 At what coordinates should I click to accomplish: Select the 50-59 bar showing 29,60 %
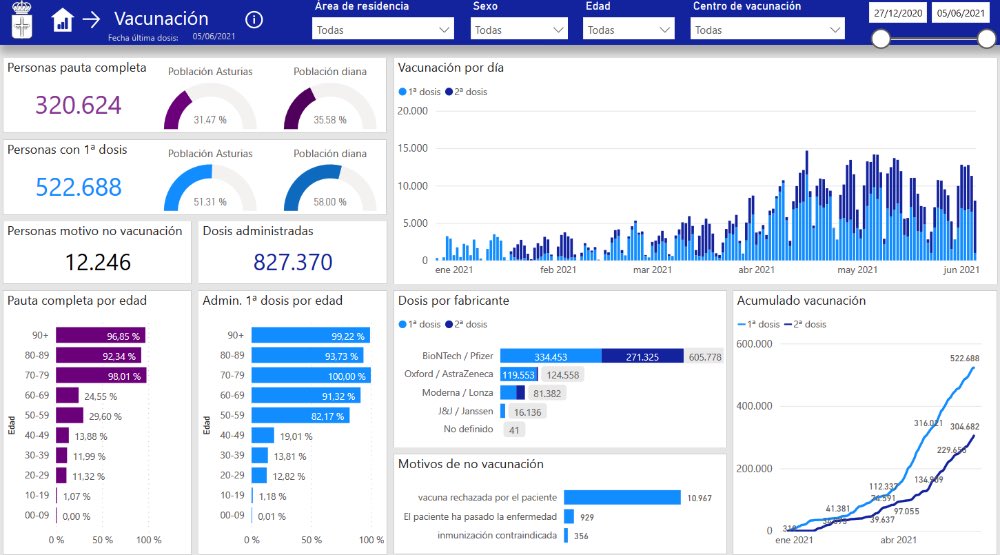click(x=70, y=415)
